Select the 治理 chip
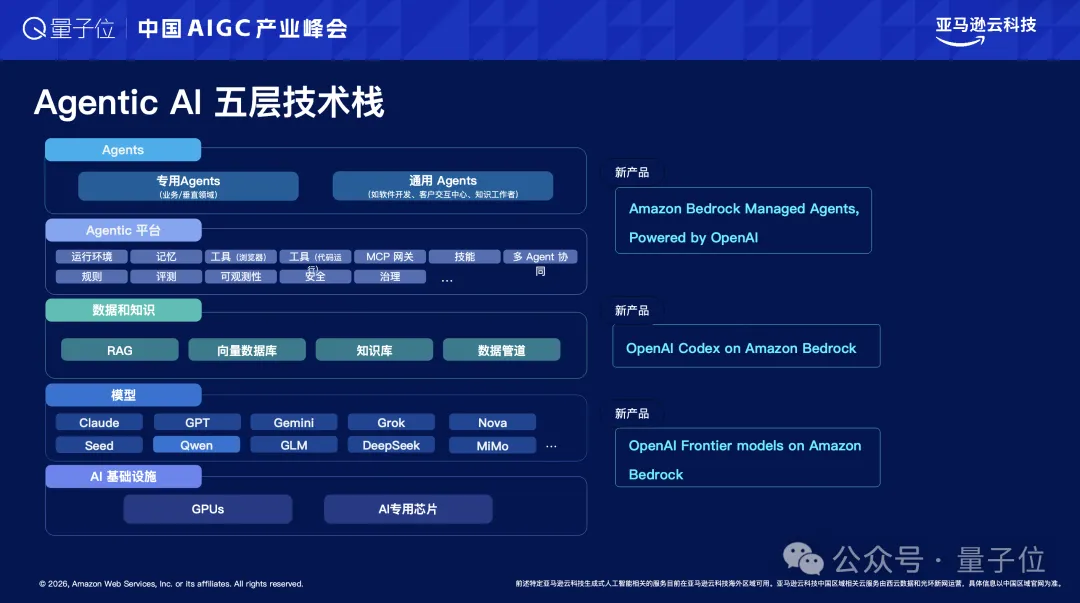The image size is (1080, 603). point(390,276)
